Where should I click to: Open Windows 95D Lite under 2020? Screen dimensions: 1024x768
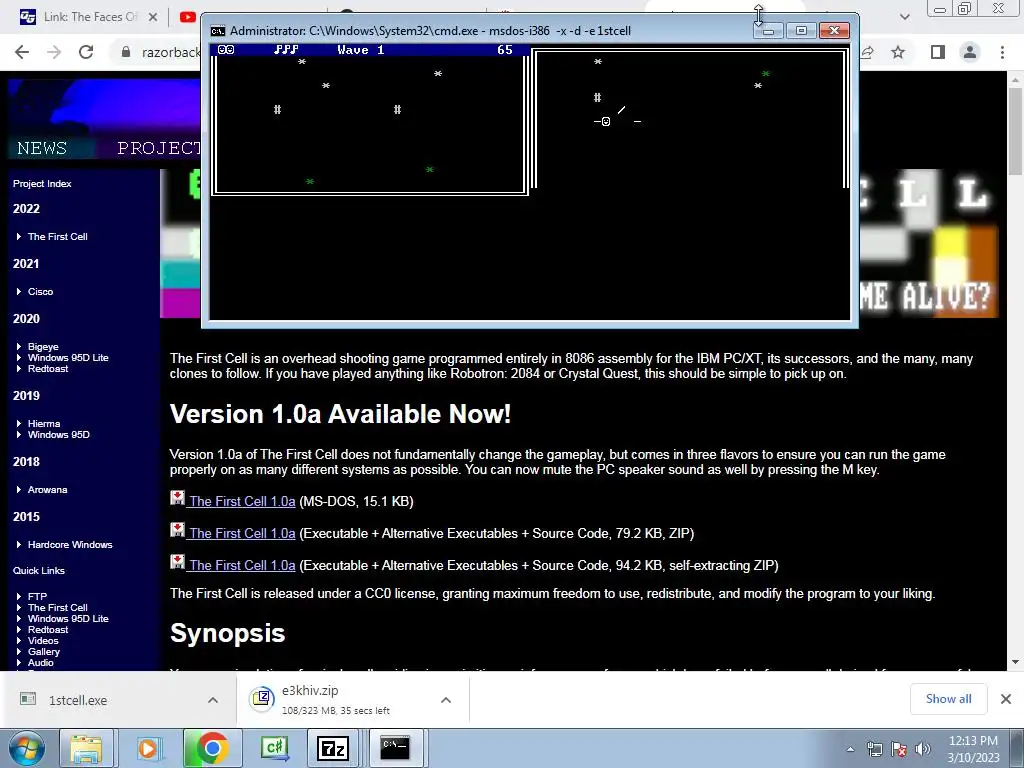click(68, 358)
